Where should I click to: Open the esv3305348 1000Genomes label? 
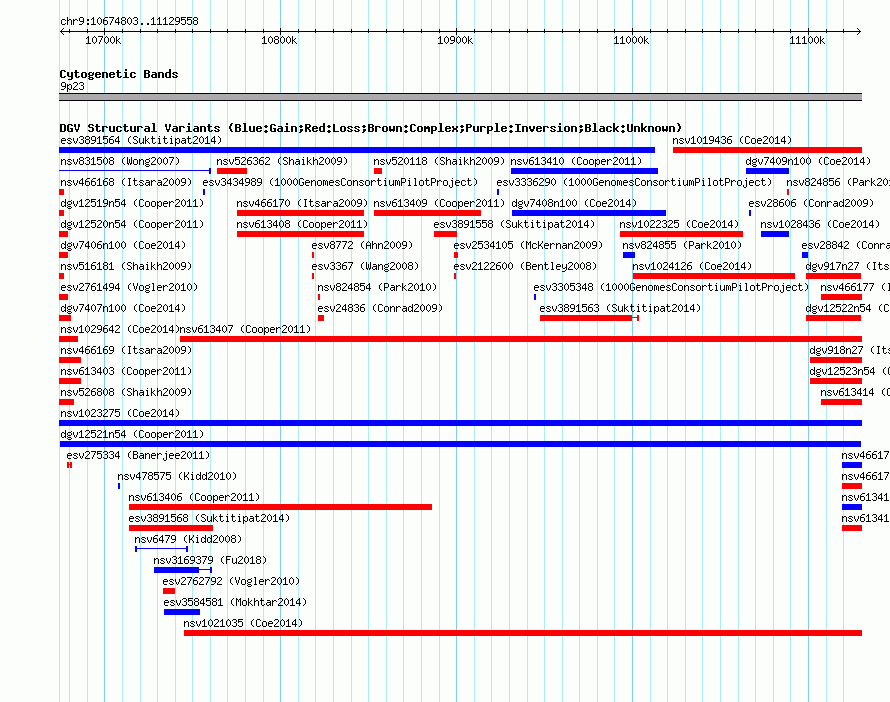(x=671, y=287)
